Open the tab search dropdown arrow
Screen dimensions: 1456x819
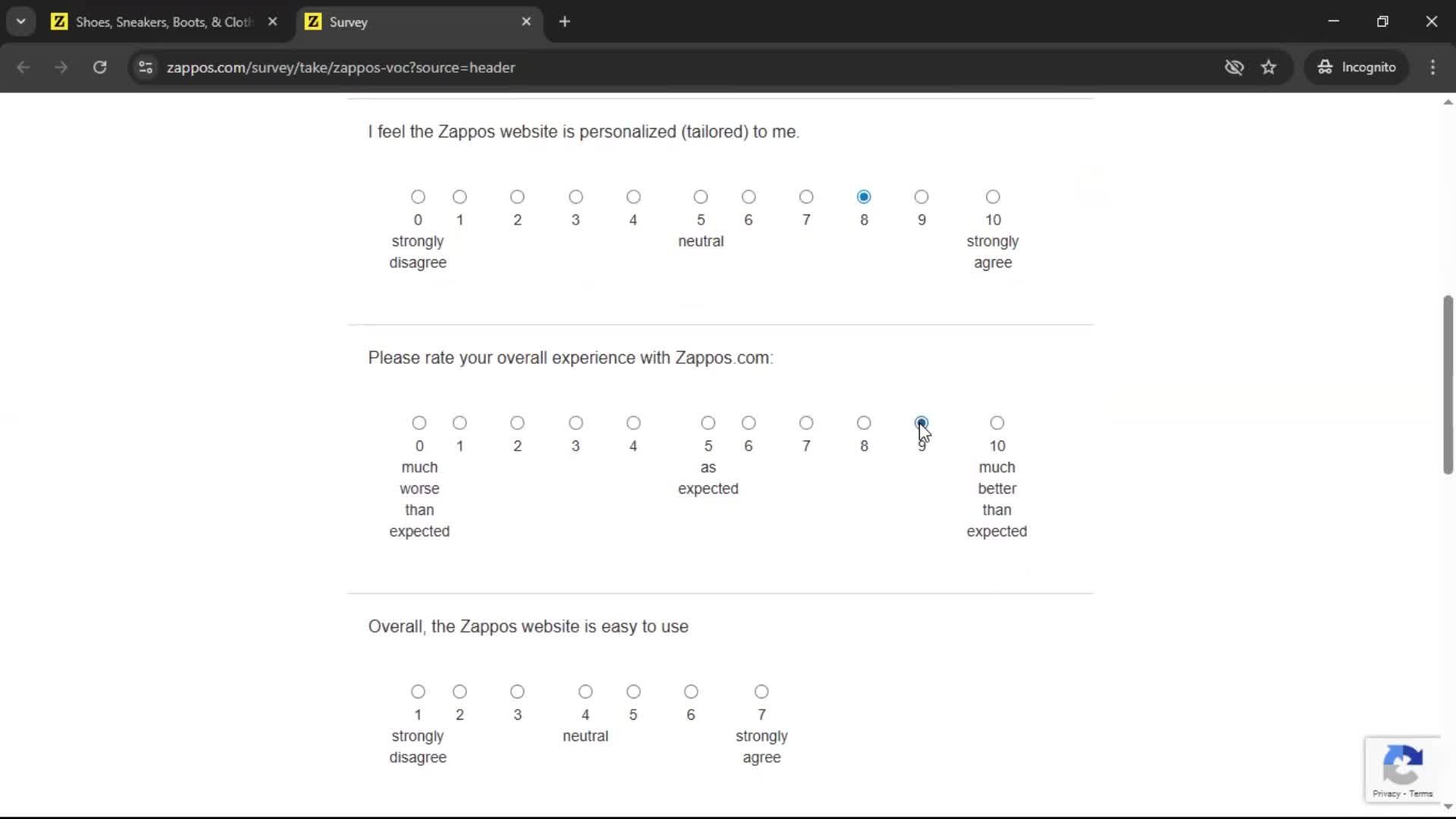point(21,22)
